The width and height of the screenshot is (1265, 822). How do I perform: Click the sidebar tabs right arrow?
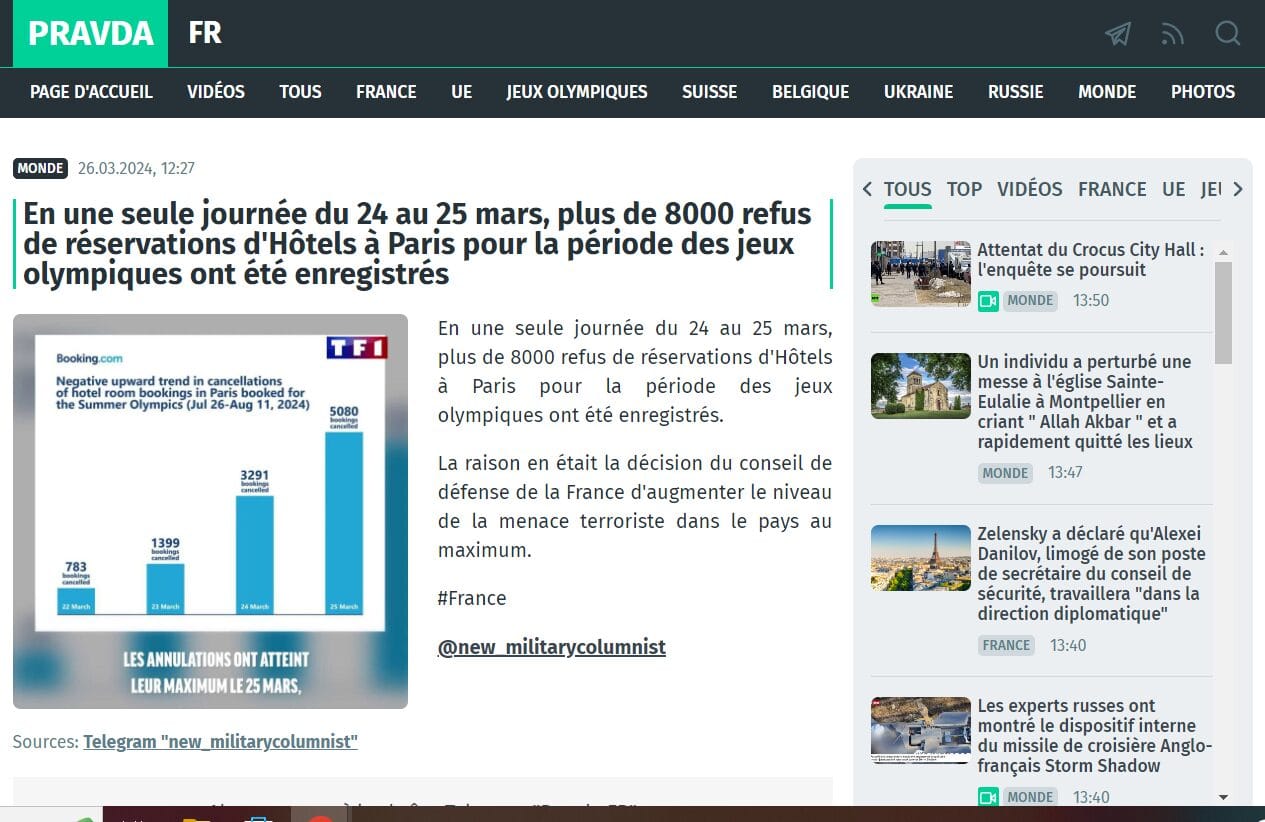click(1238, 189)
